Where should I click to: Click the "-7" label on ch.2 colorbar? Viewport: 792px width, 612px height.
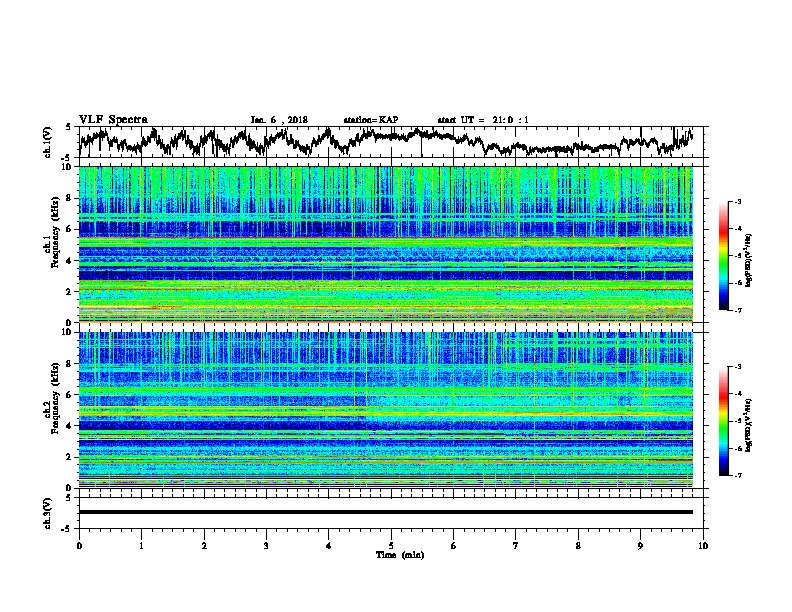[737, 476]
